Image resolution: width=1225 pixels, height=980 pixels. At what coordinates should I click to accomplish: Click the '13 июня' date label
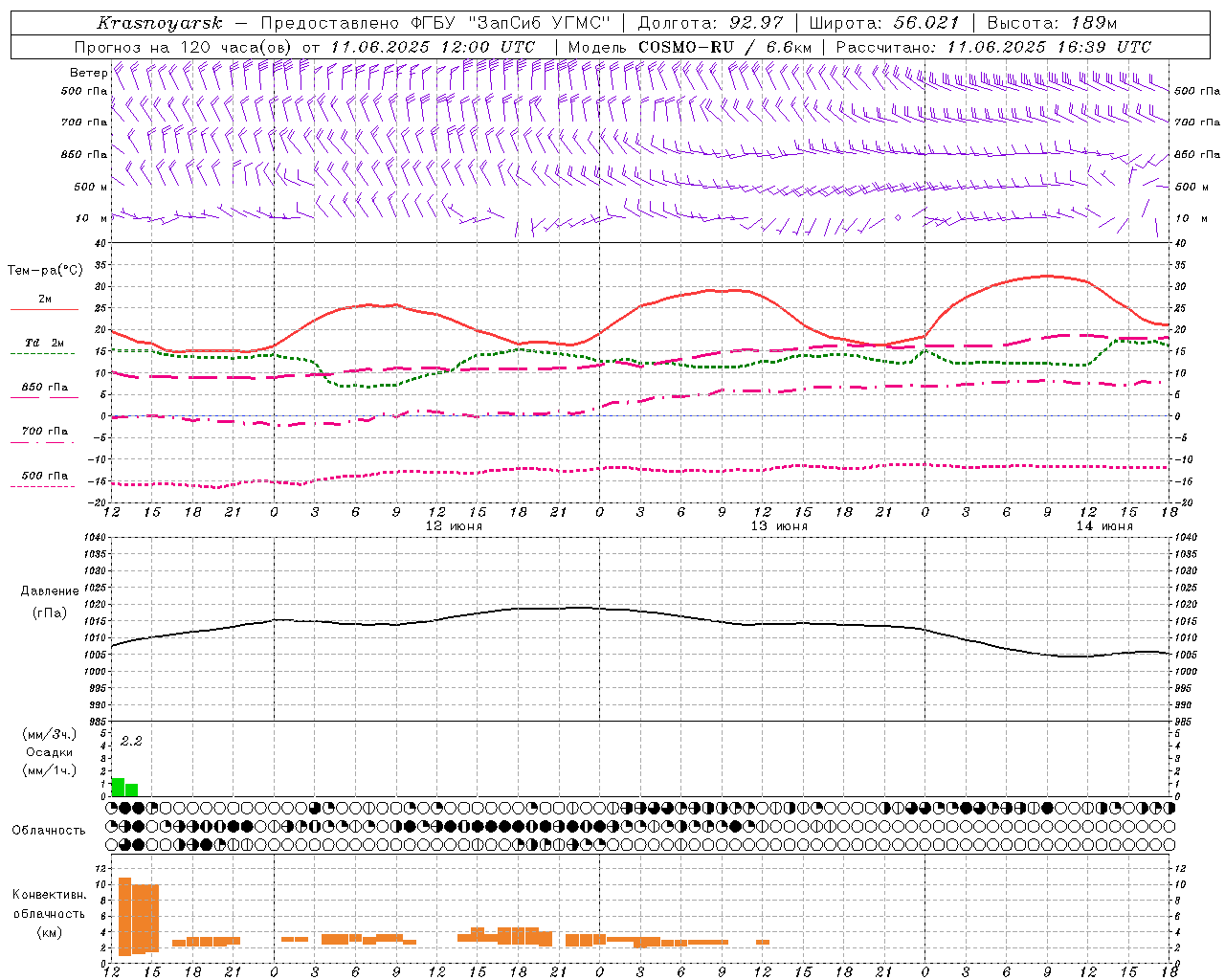pos(779,526)
